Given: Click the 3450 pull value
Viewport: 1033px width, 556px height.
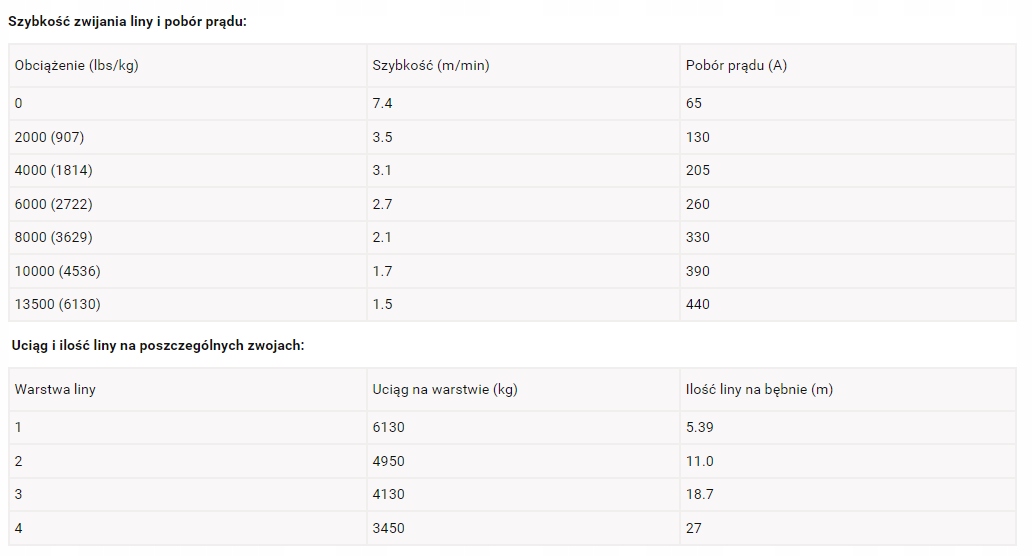Looking at the screenshot, I should (x=389, y=528).
